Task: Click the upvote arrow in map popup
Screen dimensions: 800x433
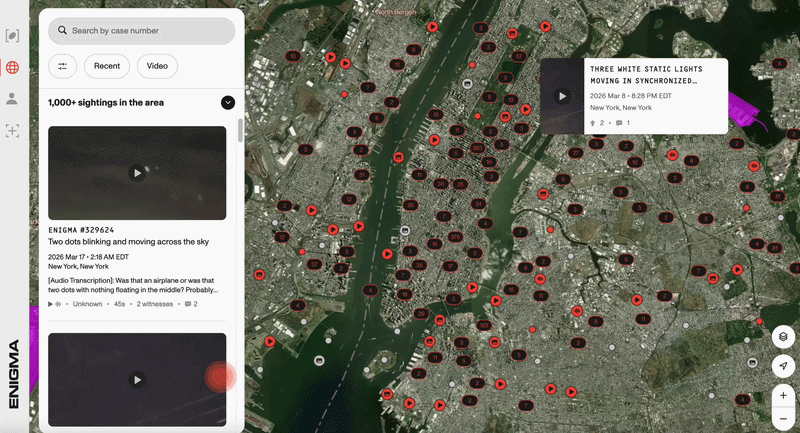Action: [593, 123]
